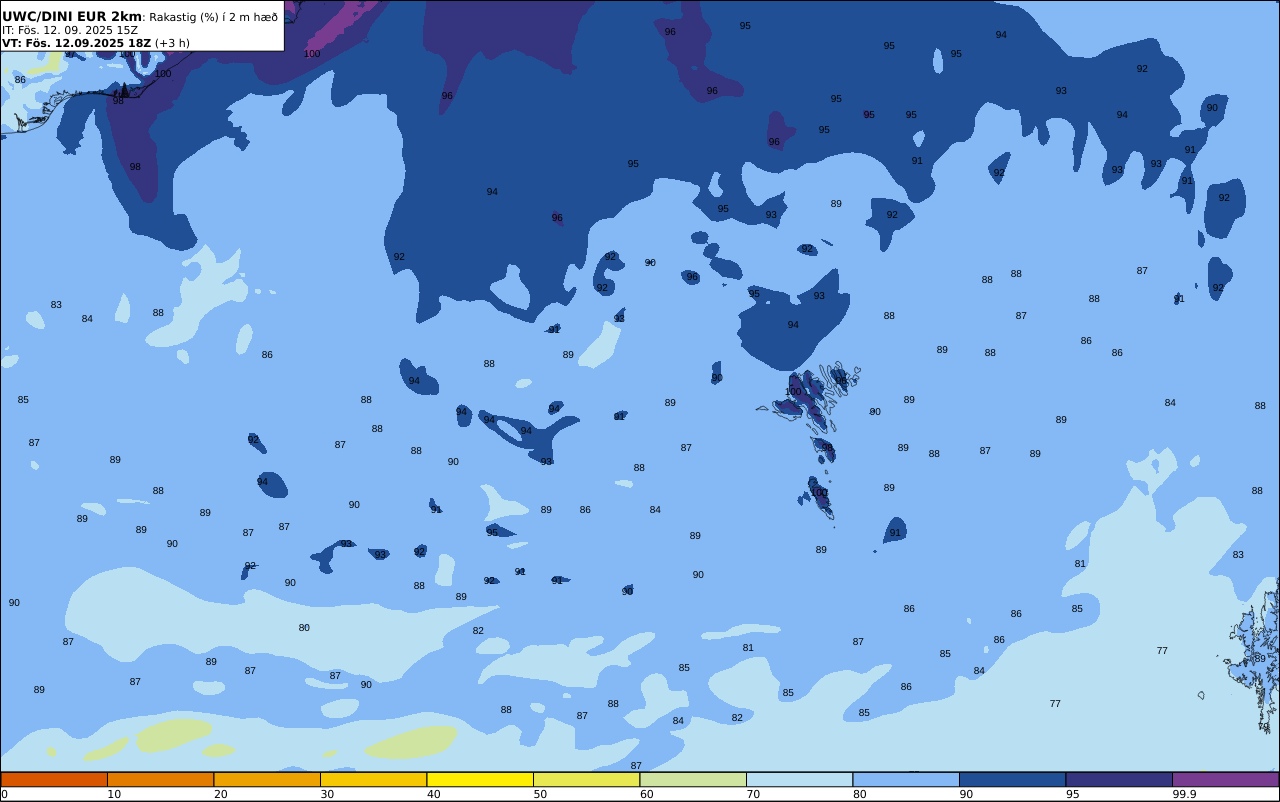Viewport: 1280px width, 802px height.
Task: Click the amber 20–30 legend swatch
Action: pyautogui.click(x=267, y=779)
